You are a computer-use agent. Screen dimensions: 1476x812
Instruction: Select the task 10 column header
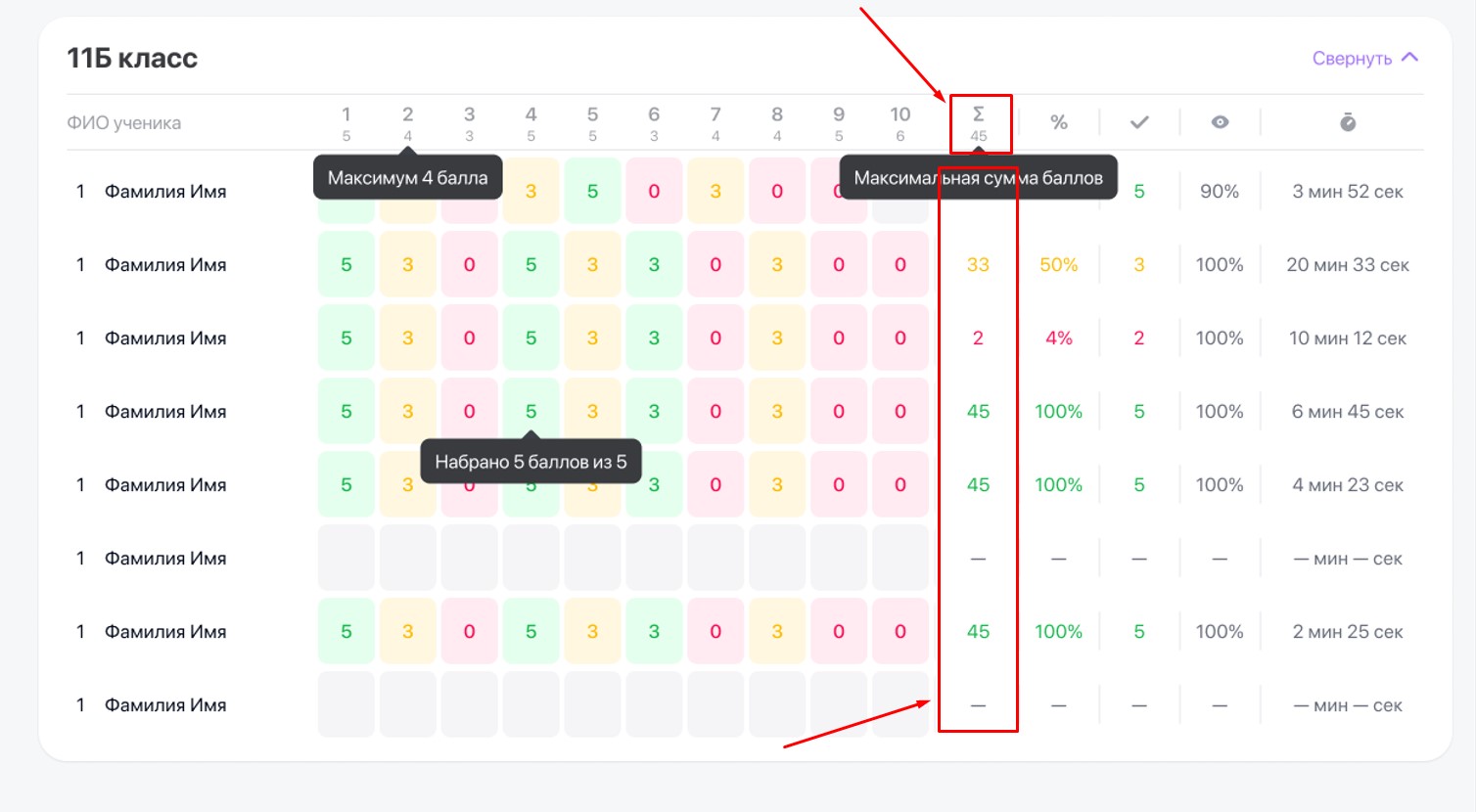point(899,122)
